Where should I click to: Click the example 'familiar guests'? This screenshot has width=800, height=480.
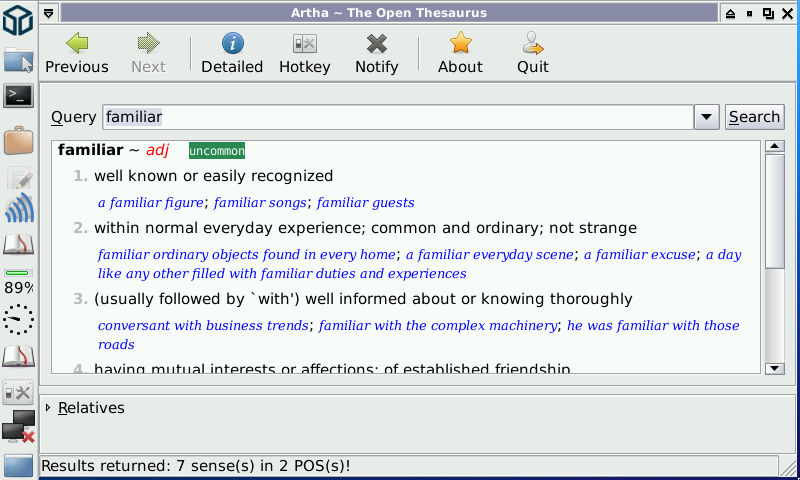(x=365, y=203)
